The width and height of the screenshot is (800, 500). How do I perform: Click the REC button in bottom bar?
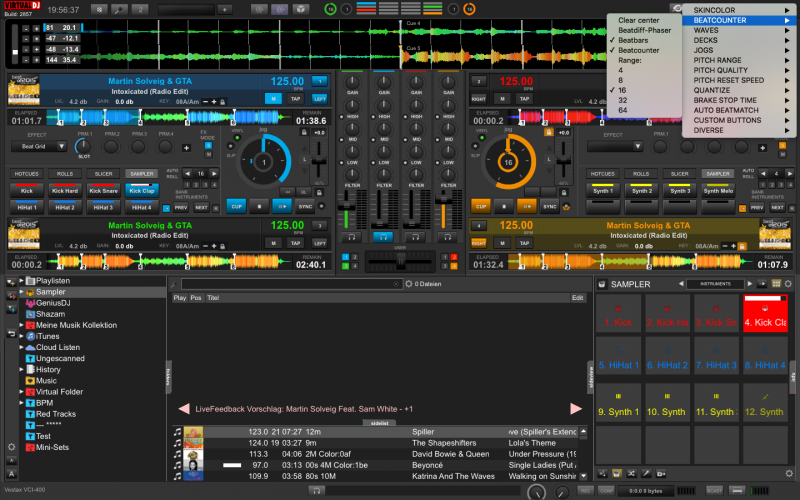click(586, 490)
